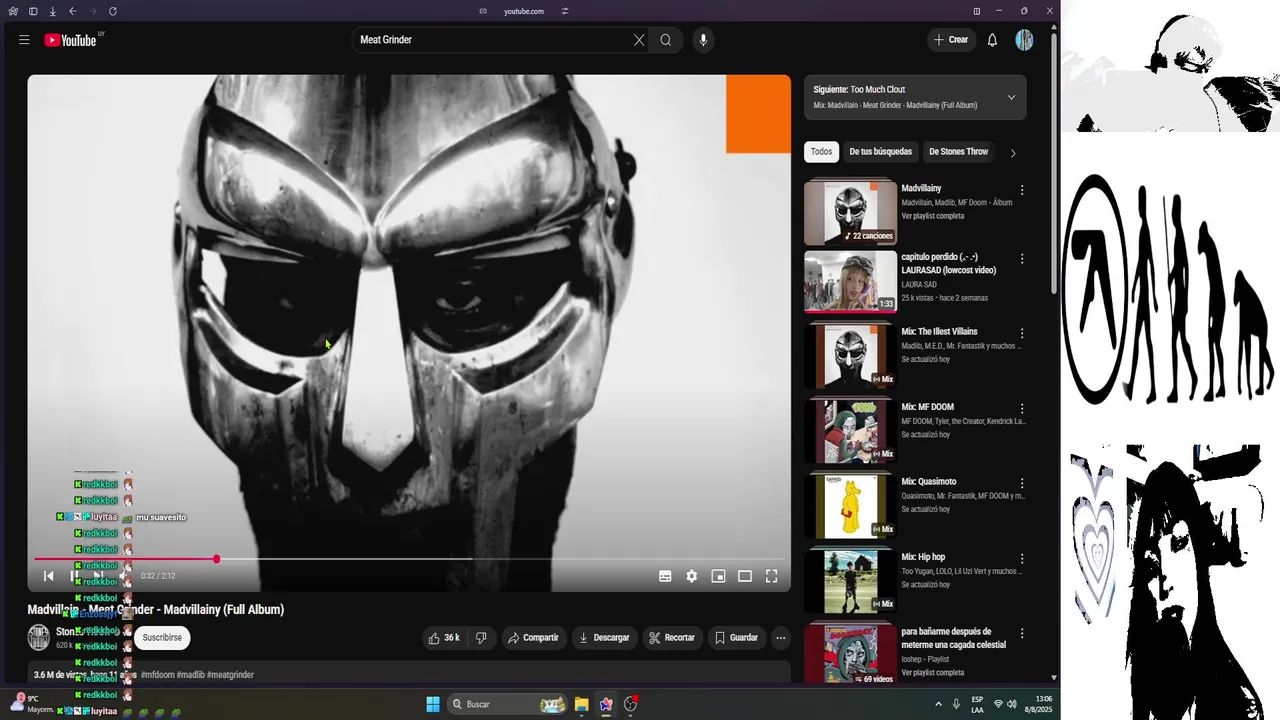Show hidden system tray icons
The height and width of the screenshot is (720, 1280).
(938, 704)
